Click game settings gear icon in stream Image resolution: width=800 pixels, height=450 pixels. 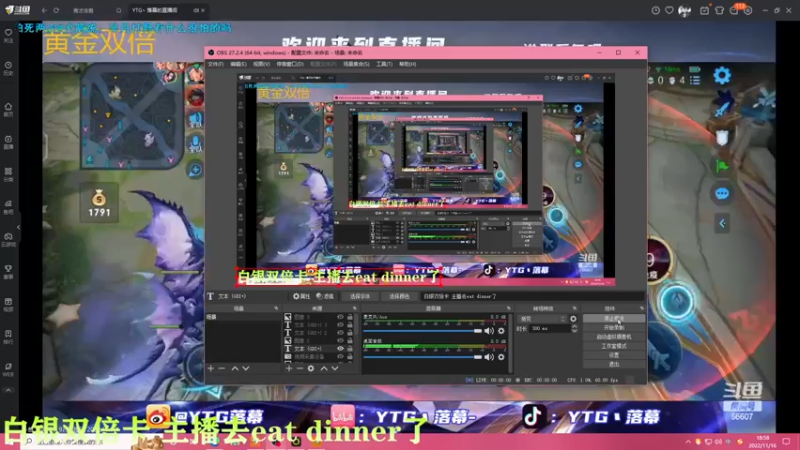(x=722, y=76)
